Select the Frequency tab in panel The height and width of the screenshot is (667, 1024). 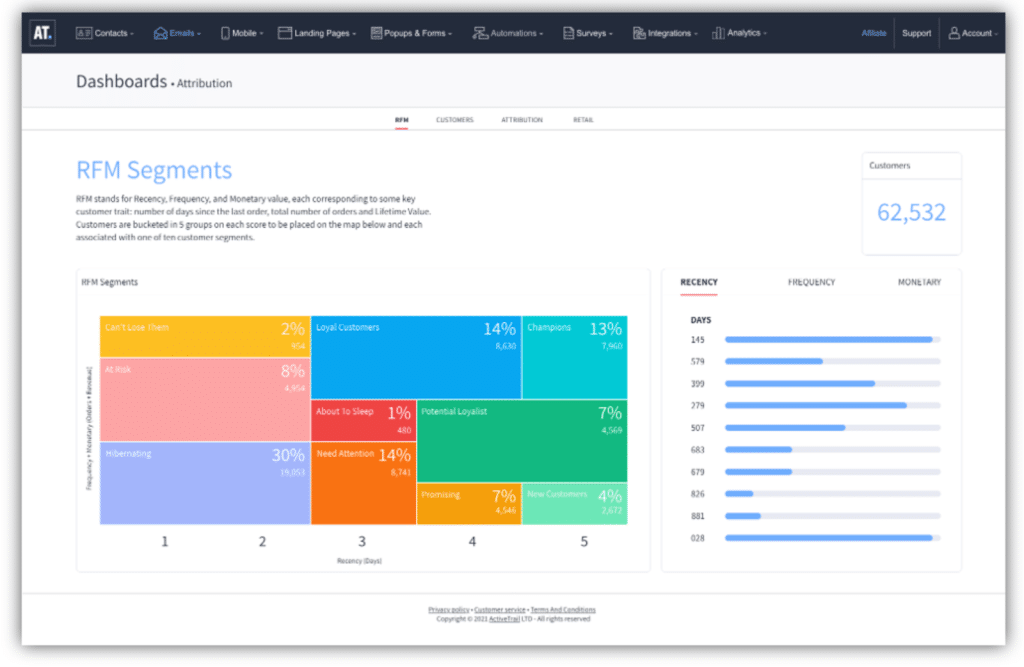click(811, 283)
